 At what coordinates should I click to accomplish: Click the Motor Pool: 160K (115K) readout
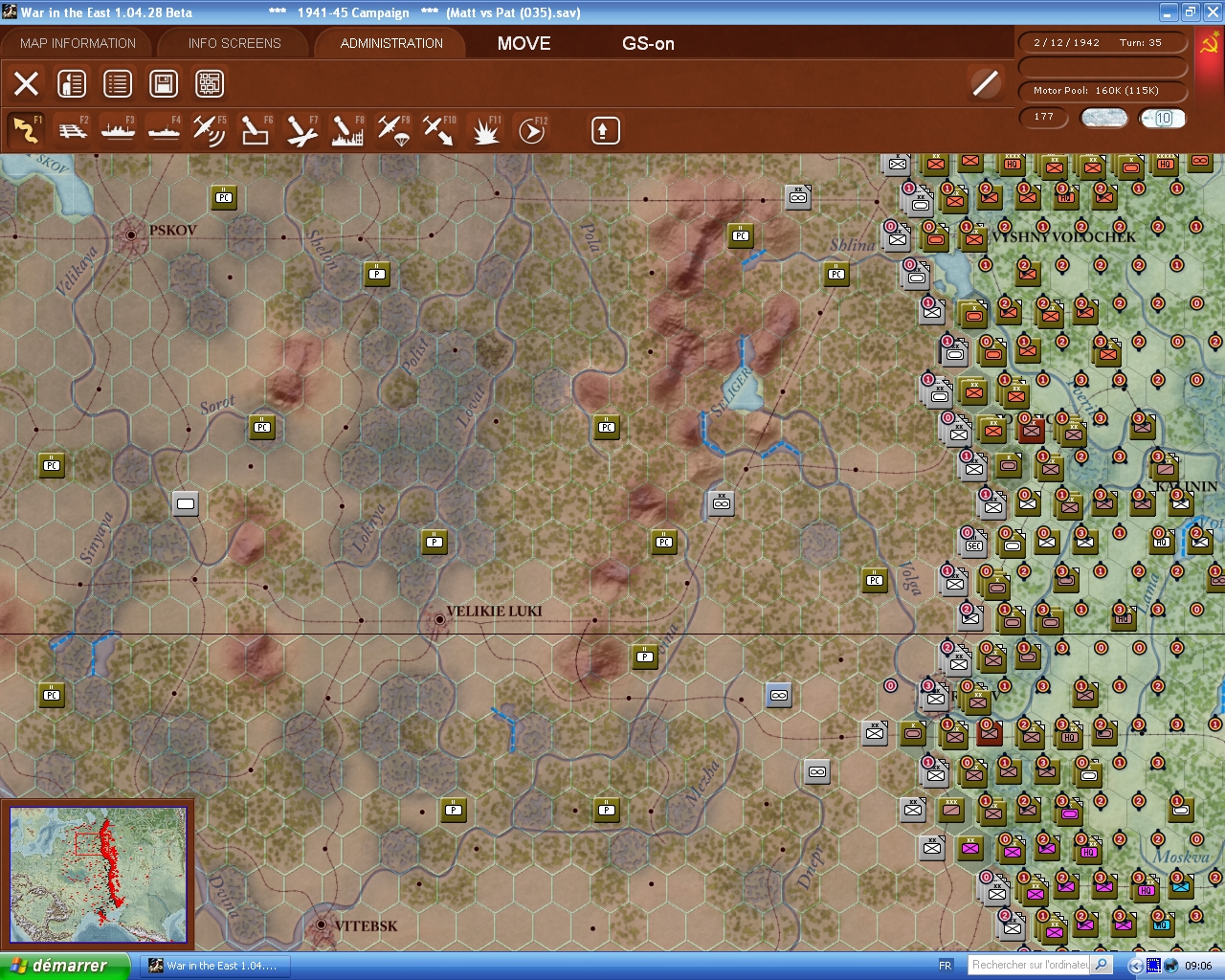pos(1103,91)
